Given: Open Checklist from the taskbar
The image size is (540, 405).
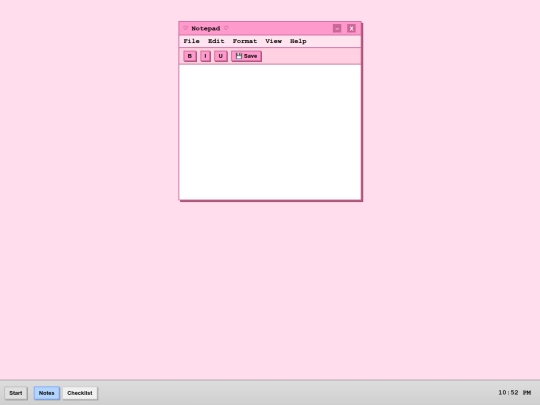Looking at the screenshot, I should (80, 393).
